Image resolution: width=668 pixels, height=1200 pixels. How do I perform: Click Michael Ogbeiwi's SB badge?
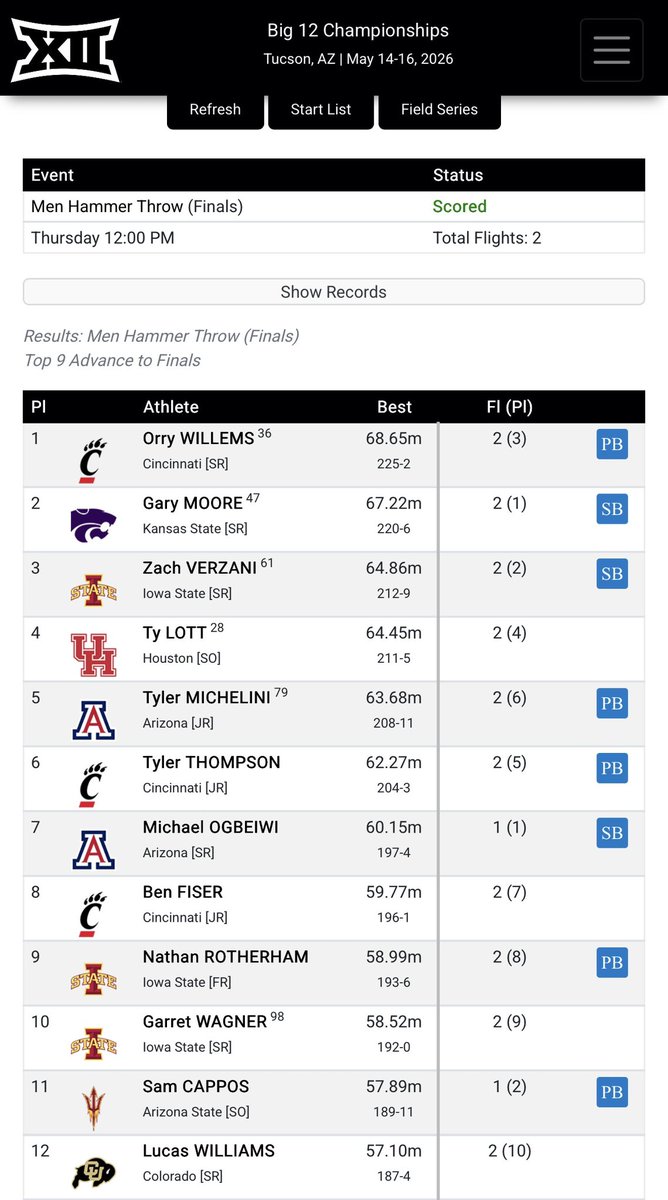click(612, 833)
